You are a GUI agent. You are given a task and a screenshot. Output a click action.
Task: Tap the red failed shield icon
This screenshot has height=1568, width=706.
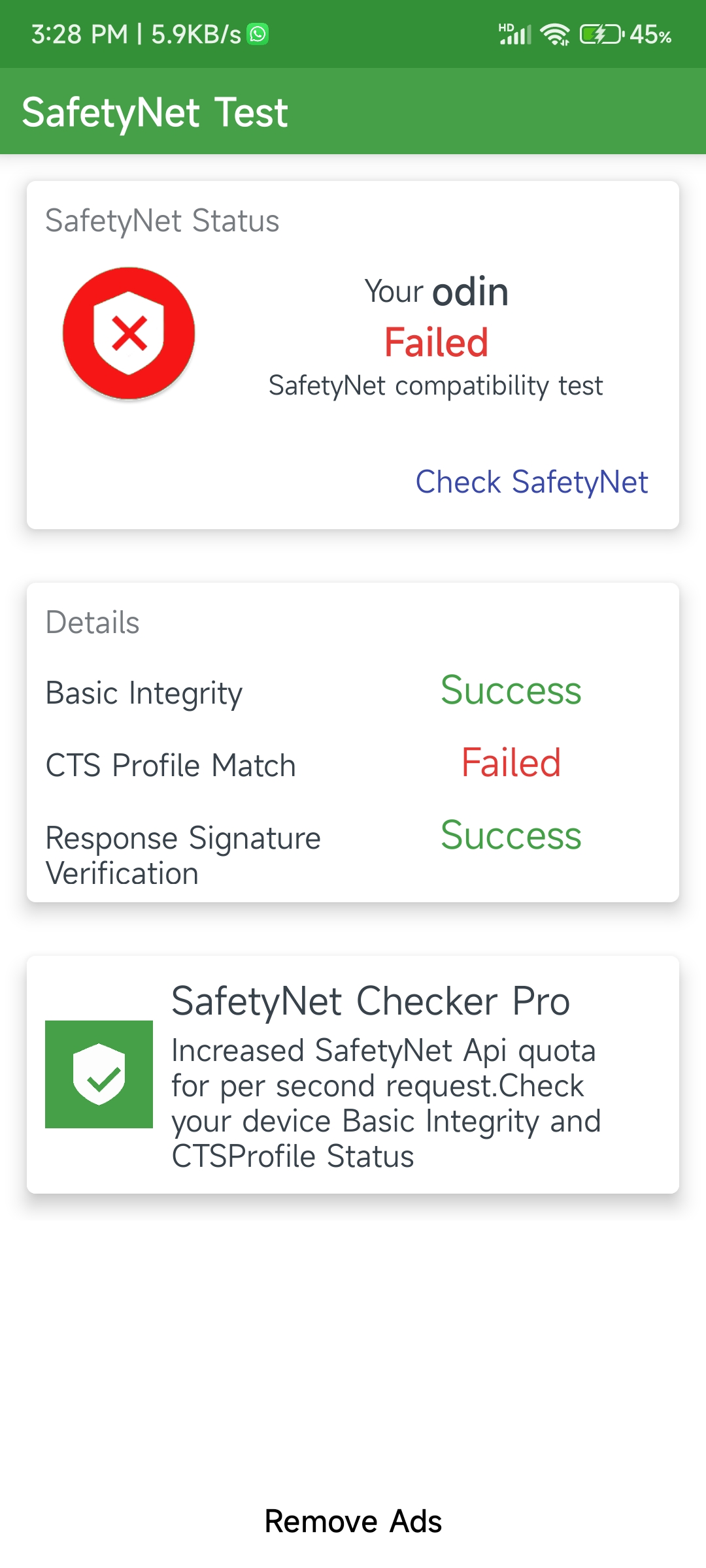[129, 333]
